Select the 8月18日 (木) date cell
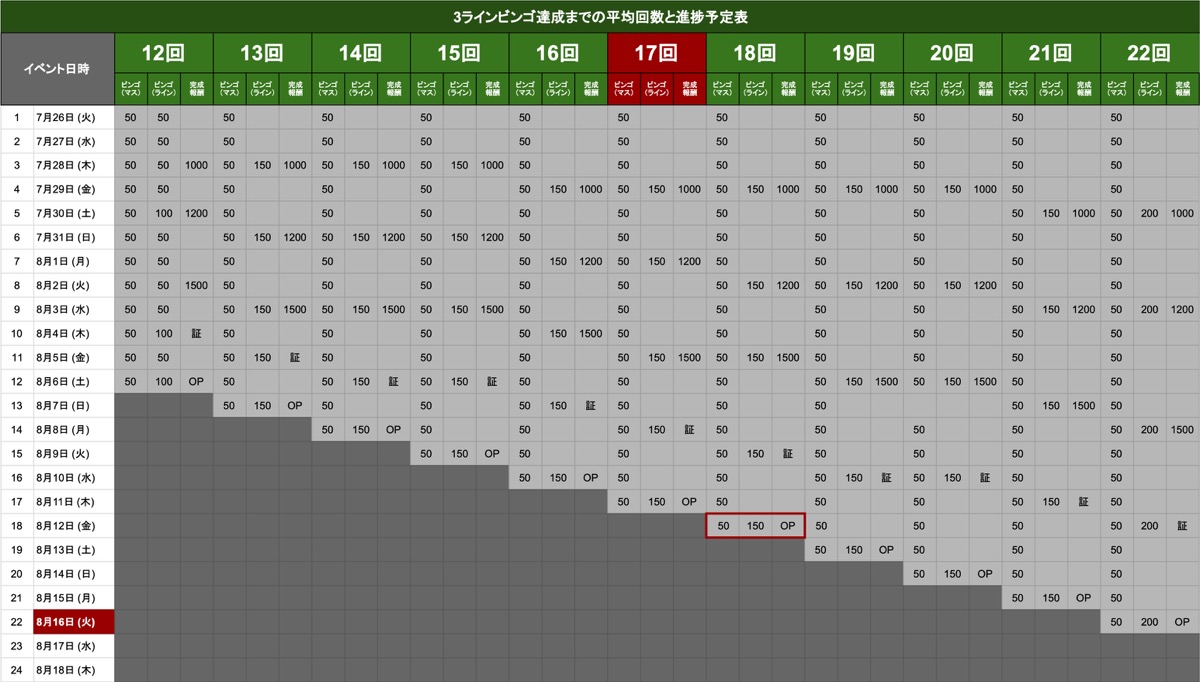Screen dimensions: 1200x682 point(73,670)
